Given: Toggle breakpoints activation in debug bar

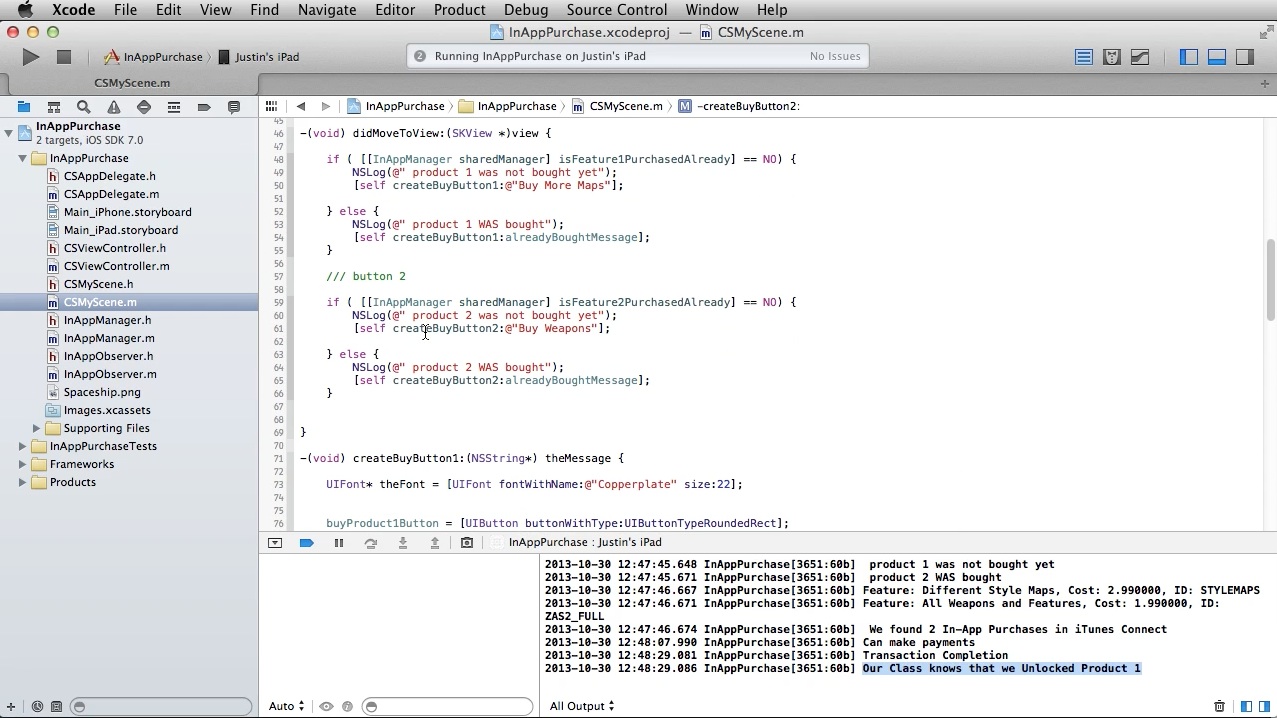Looking at the screenshot, I should point(307,542).
